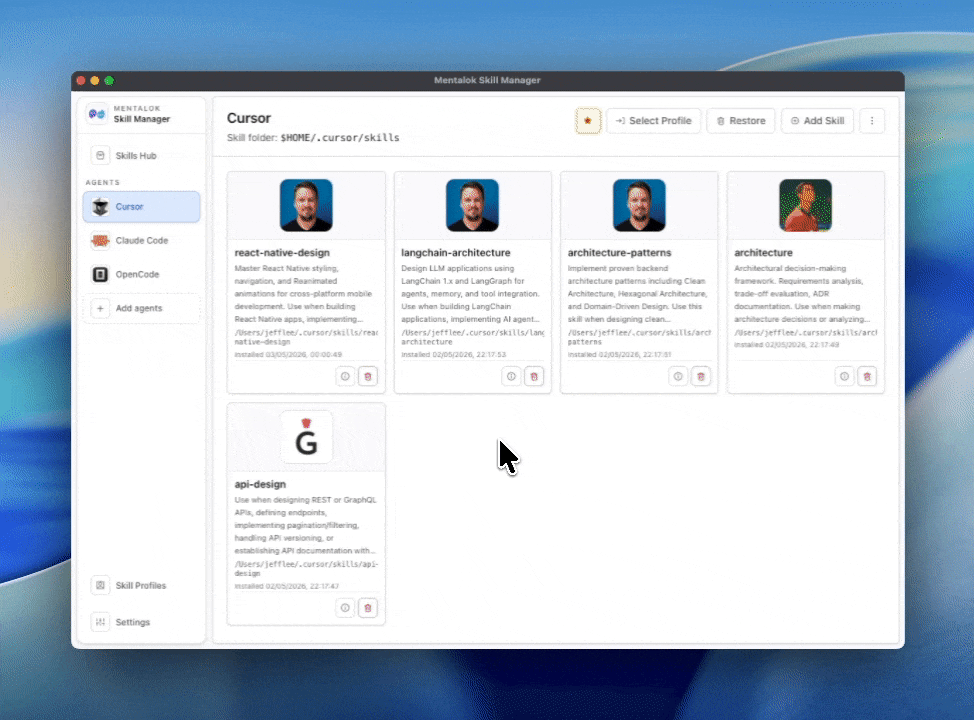Click the react-native-design author thumbnail
This screenshot has height=720, width=974.
tap(306, 206)
